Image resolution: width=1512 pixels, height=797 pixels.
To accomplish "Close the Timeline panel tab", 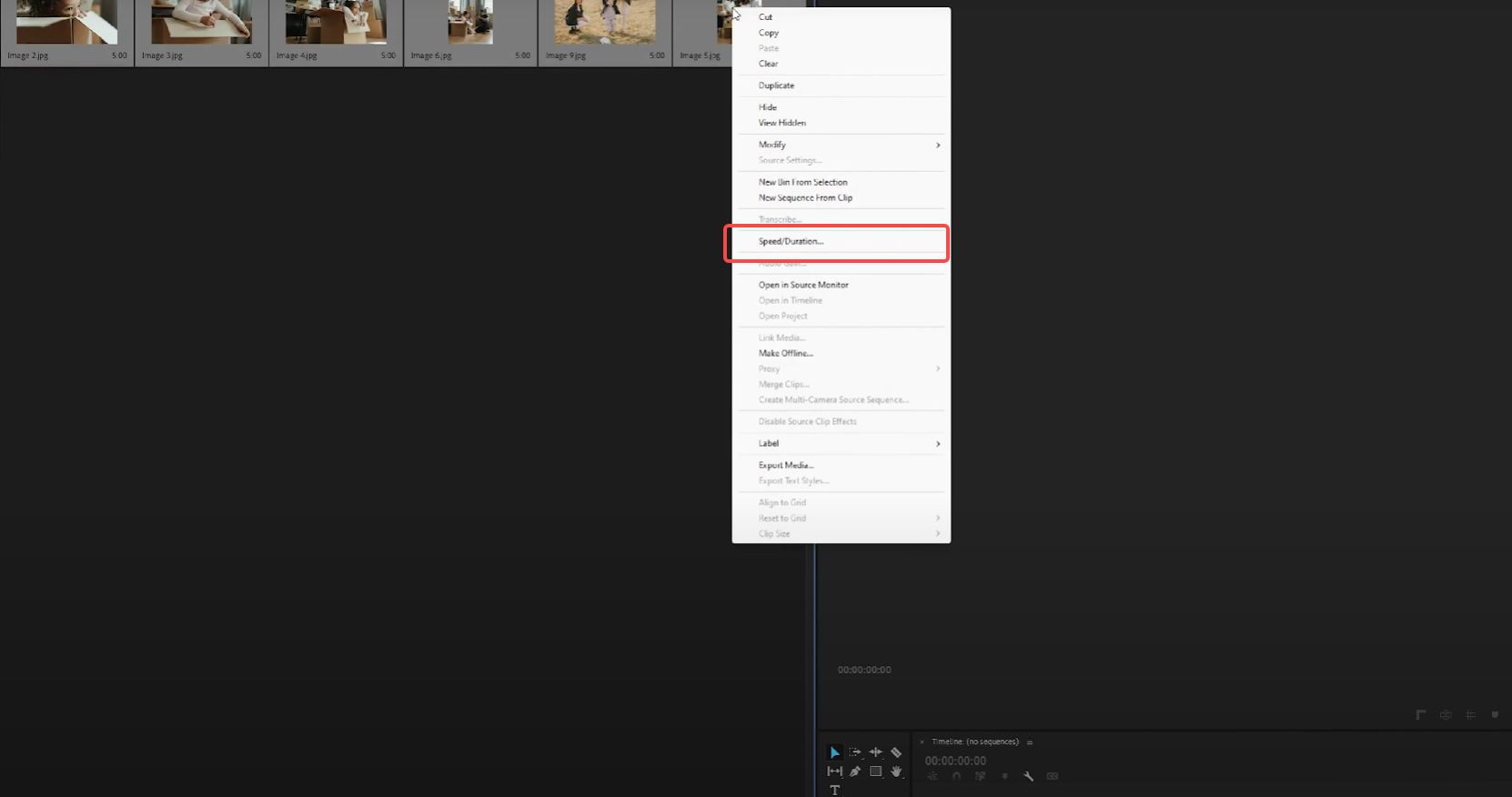I will click(922, 742).
